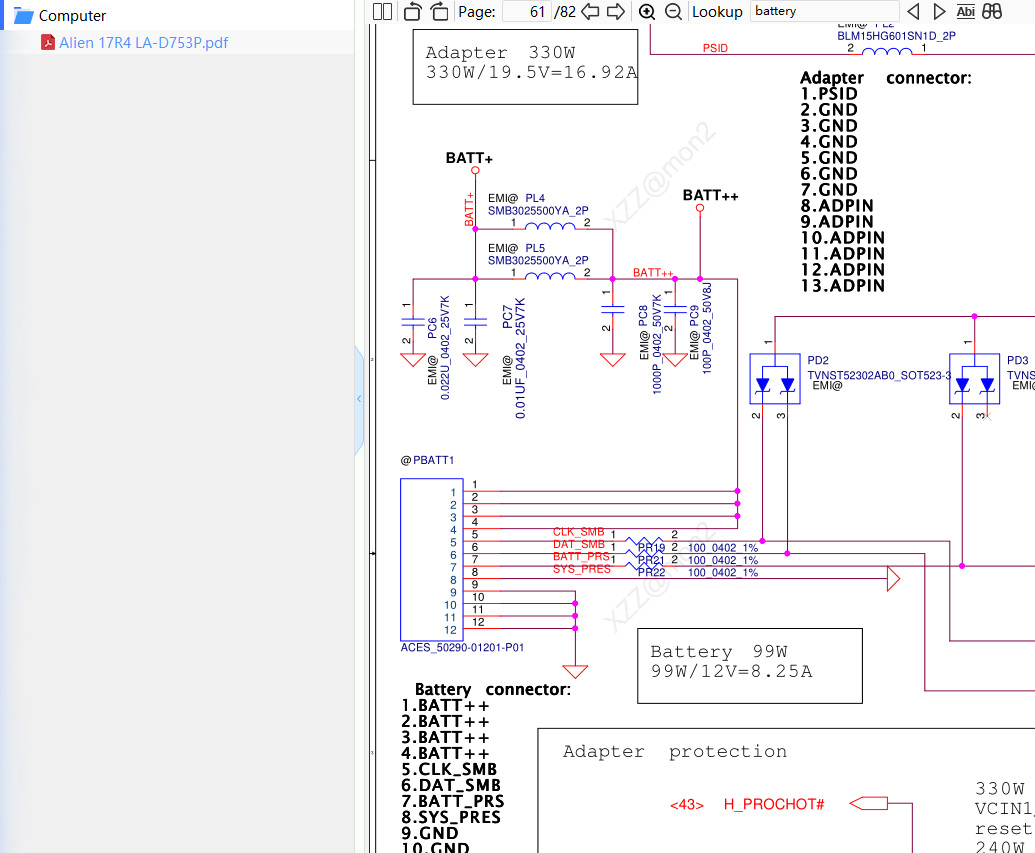The height and width of the screenshot is (853, 1035).
Task: Click the BATT_PRS net name on schematic
Action: coord(581,557)
